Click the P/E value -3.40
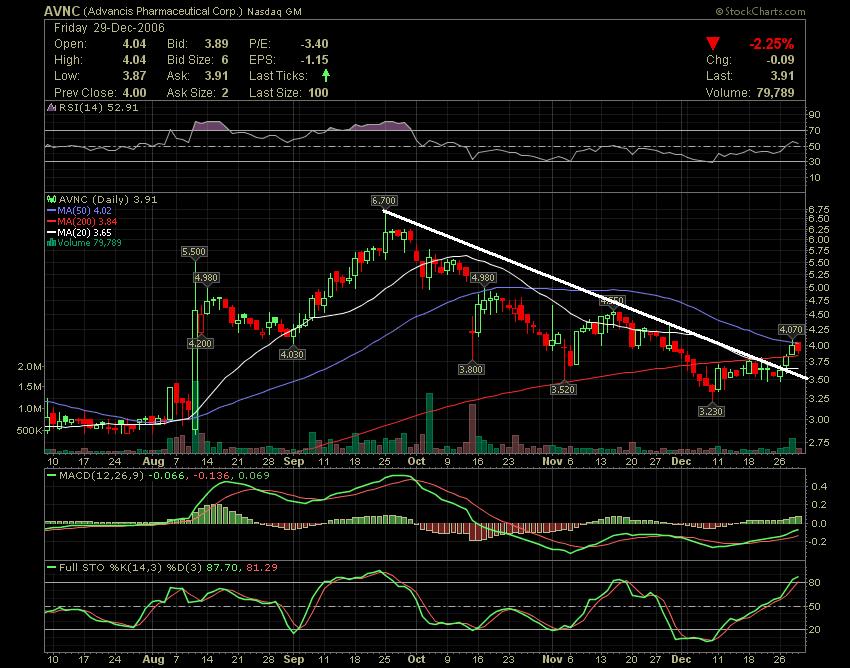850x668 pixels. (x=314, y=44)
